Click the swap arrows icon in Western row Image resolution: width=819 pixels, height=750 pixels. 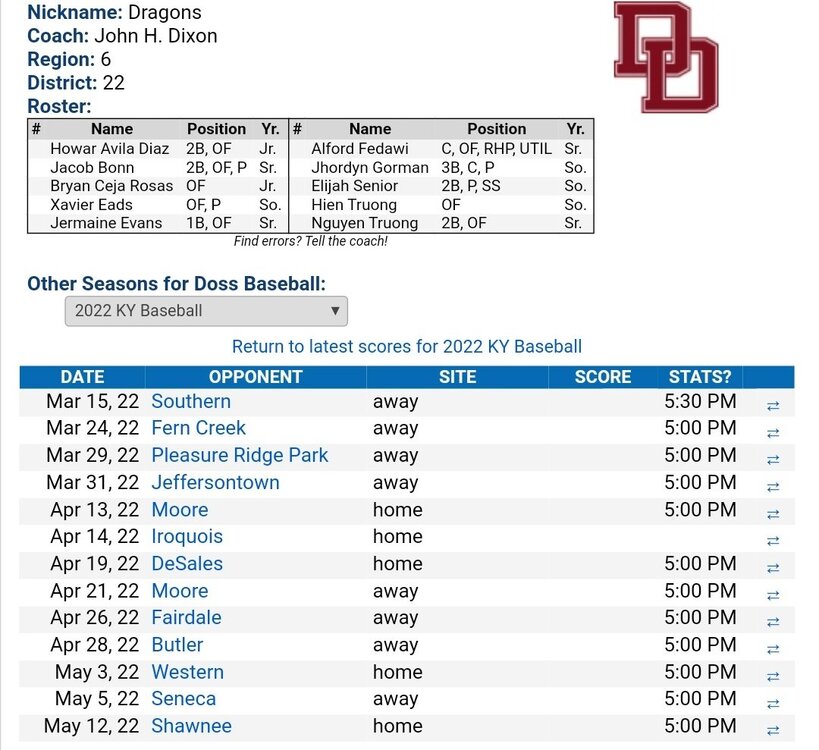[773, 676]
